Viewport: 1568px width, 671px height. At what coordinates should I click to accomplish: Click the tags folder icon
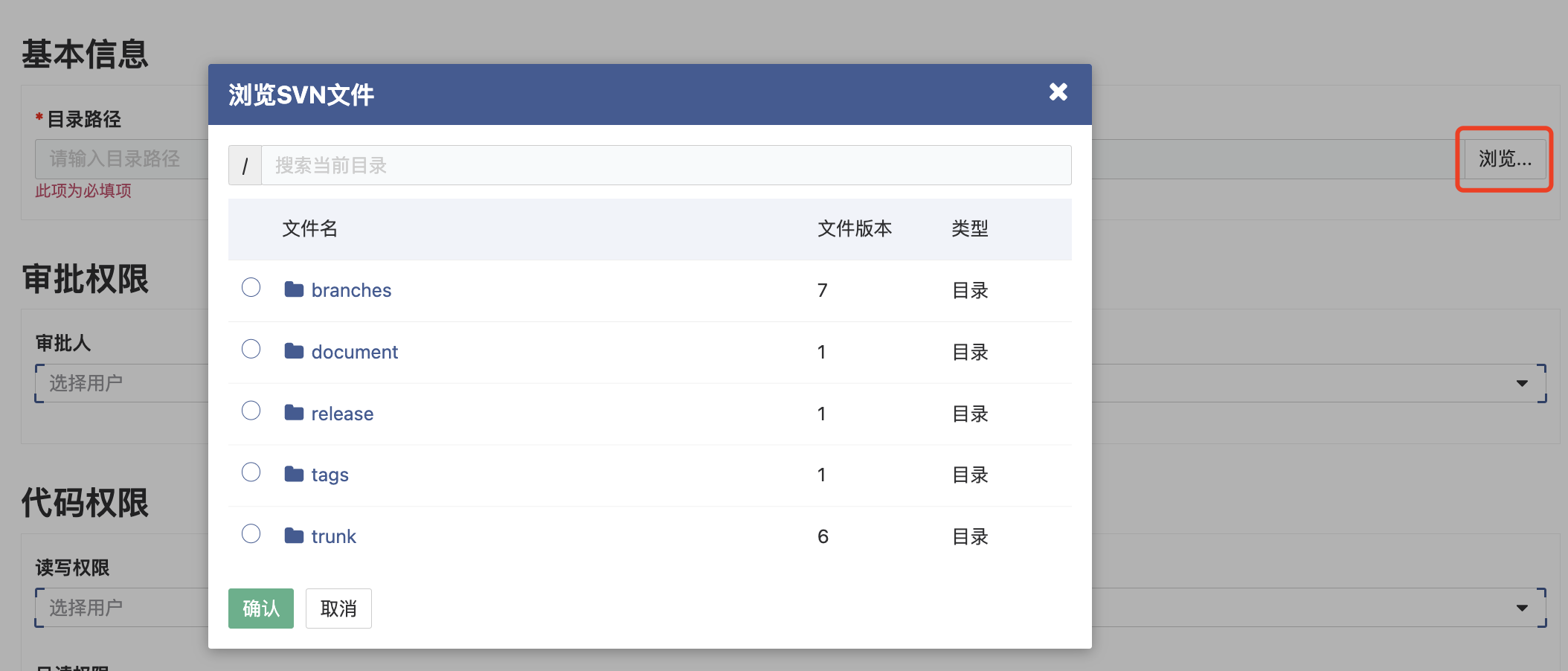click(294, 474)
